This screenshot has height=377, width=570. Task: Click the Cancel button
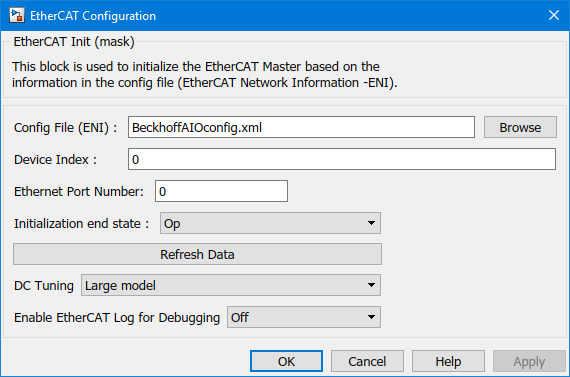pos(367,361)
